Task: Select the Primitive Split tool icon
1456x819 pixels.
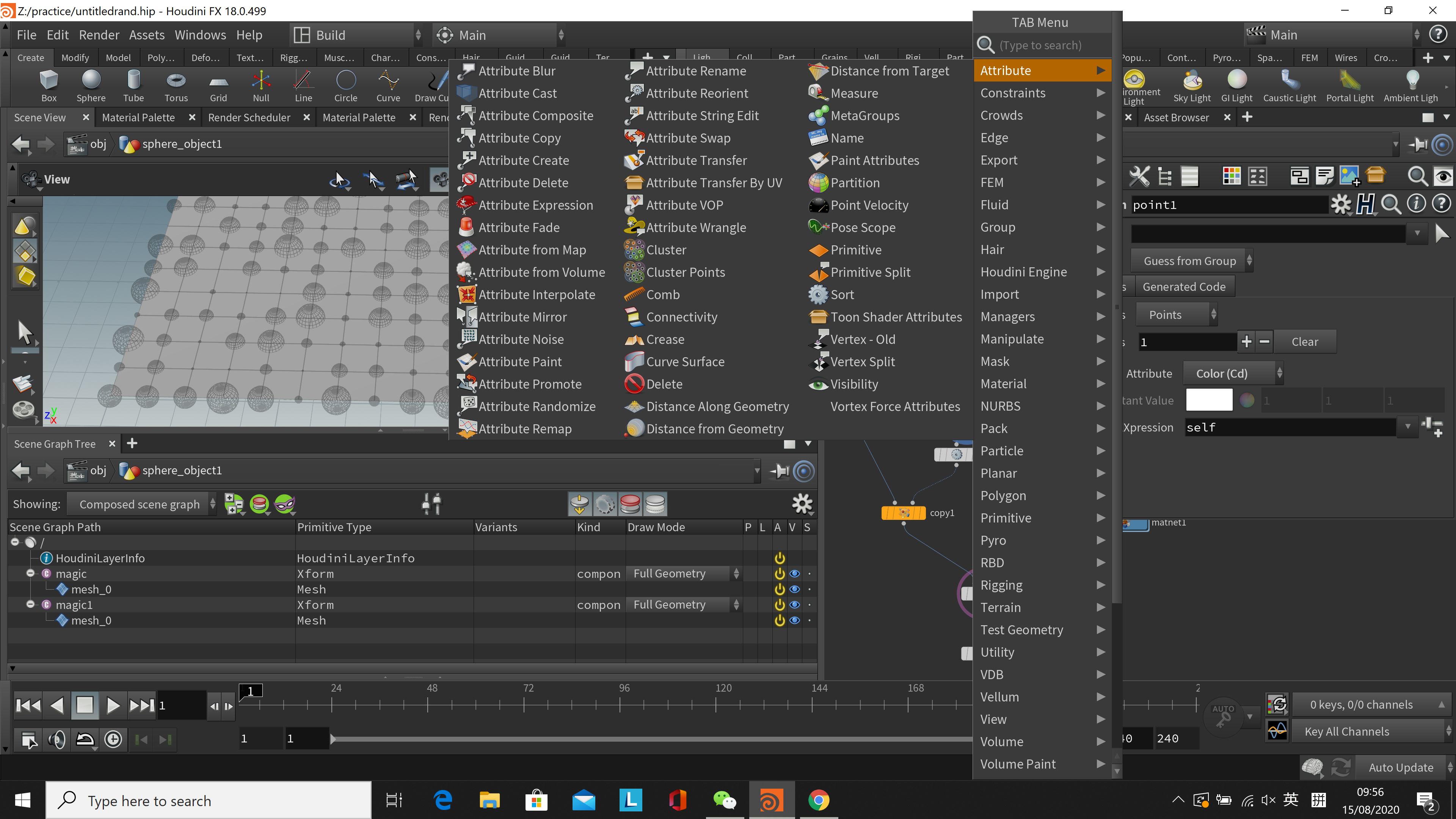Action: [x=820, y=272]
